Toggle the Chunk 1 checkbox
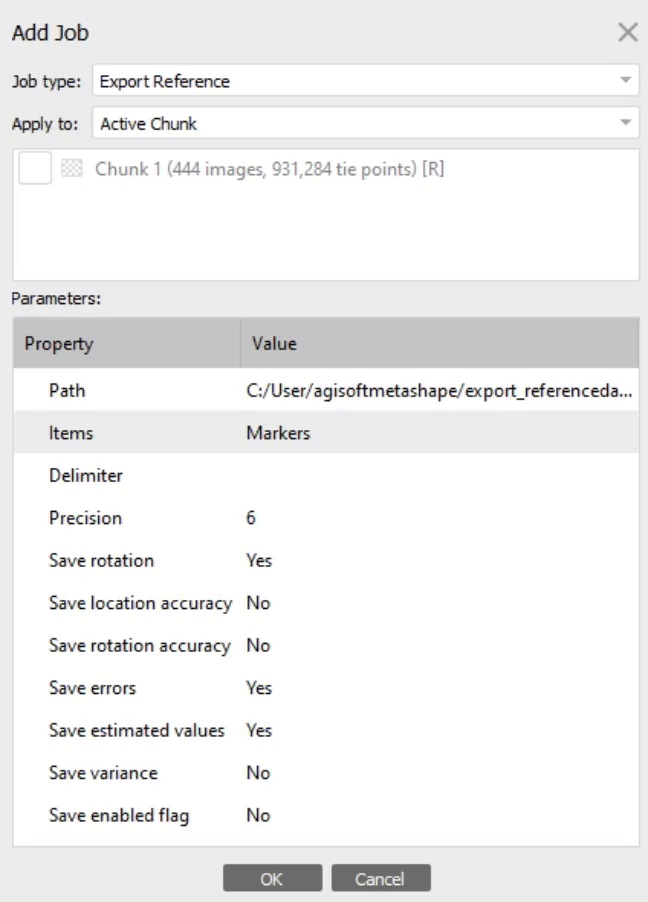Image resolution: width=648 pixels, height=902 pixels. click(x=35, y=169)
